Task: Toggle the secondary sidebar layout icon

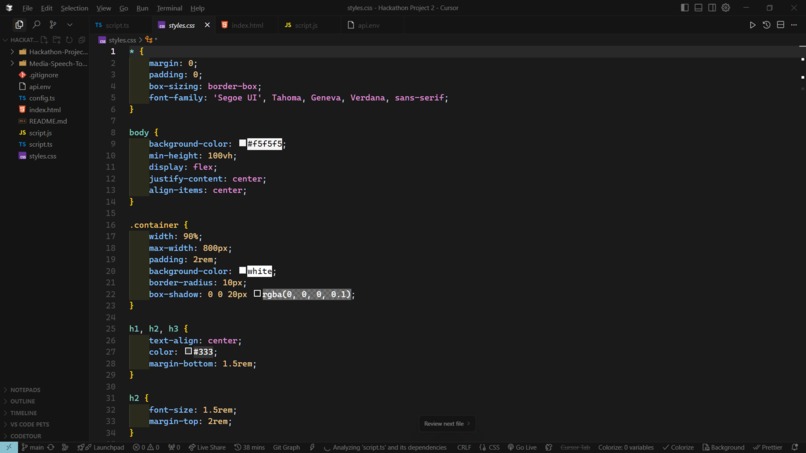Action: [x=712, y=8]
